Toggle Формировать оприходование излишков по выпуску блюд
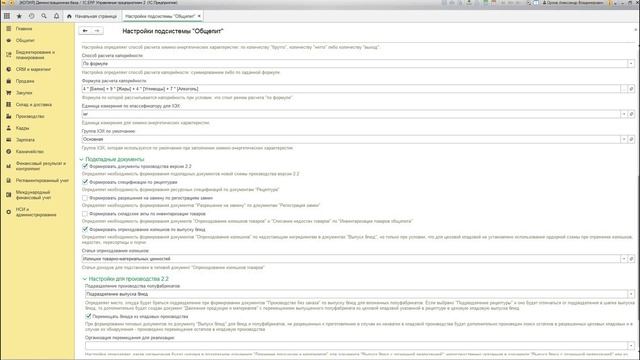 (x=85, y=229)
